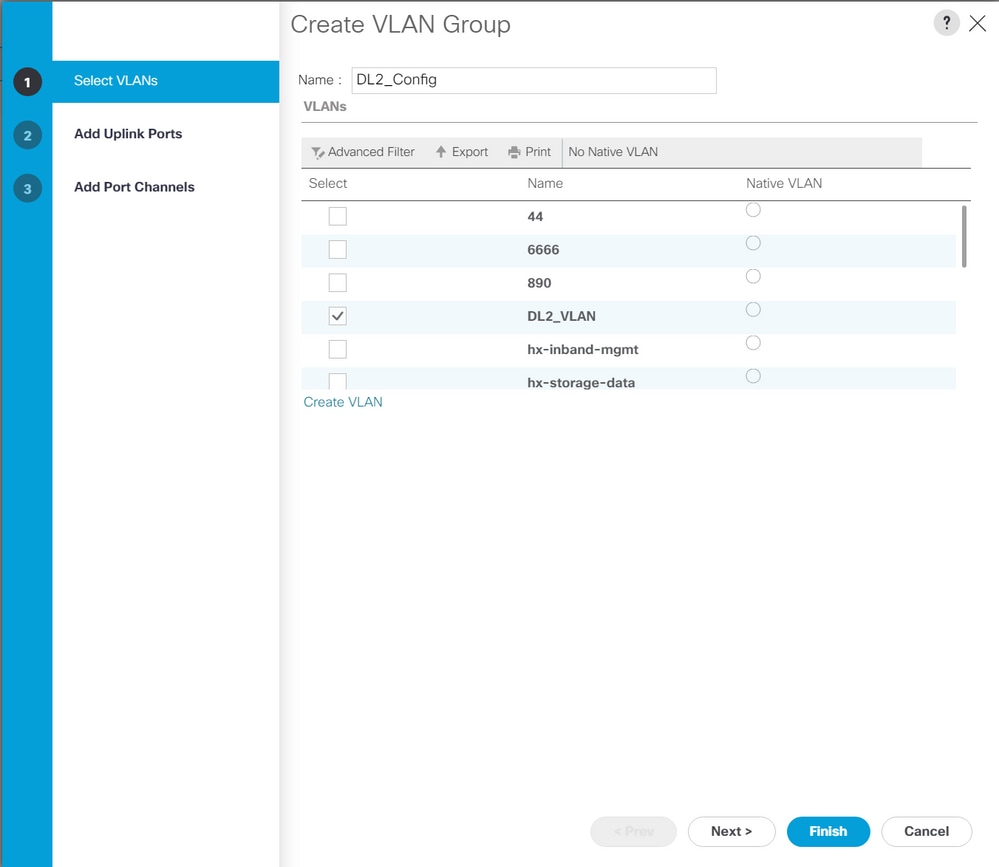Close the Create VLAN Group dialog
This screenshot has width=999, height=867.
[x=977, y=24]
